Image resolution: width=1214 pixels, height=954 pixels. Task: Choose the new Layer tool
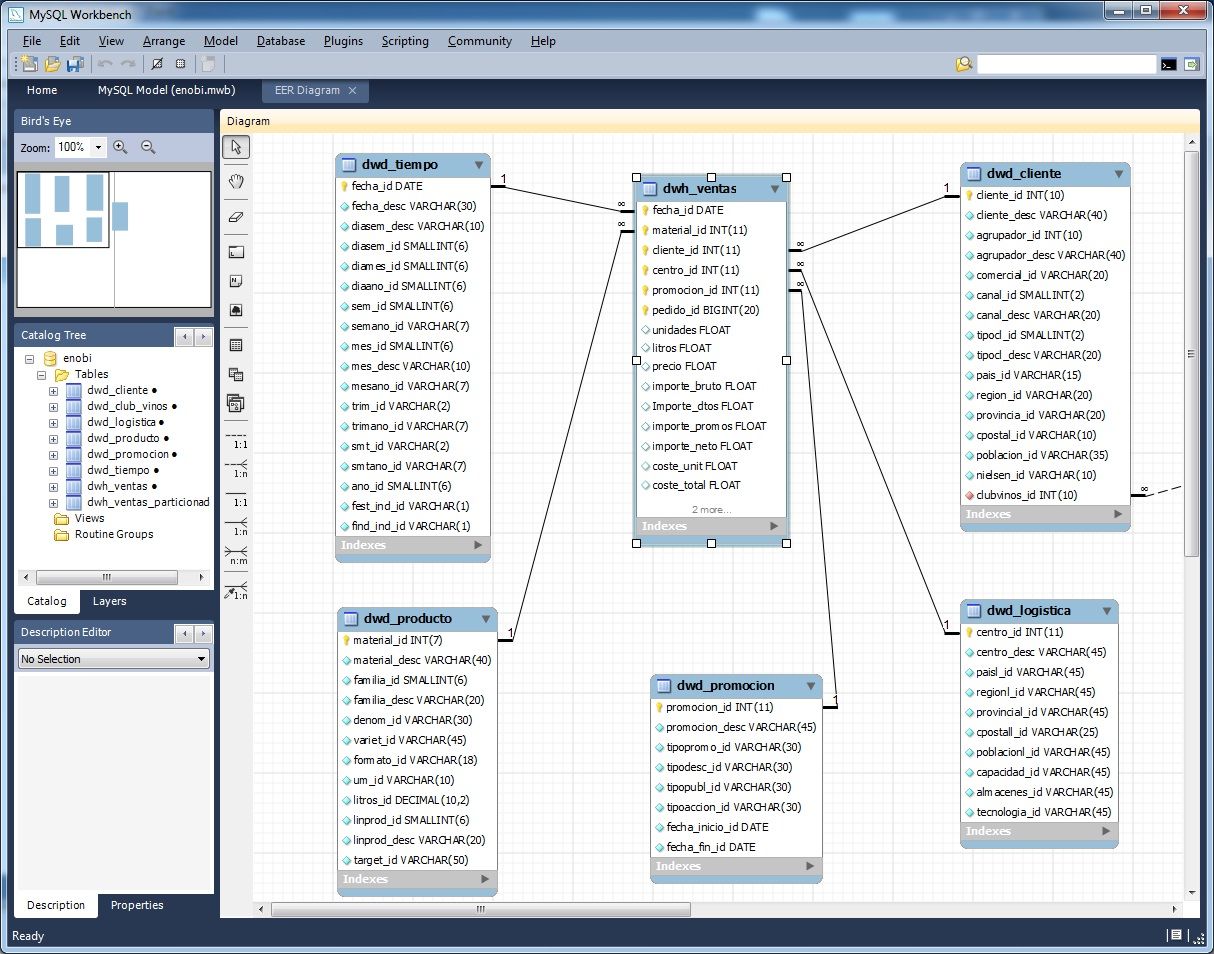coord(237,251)
